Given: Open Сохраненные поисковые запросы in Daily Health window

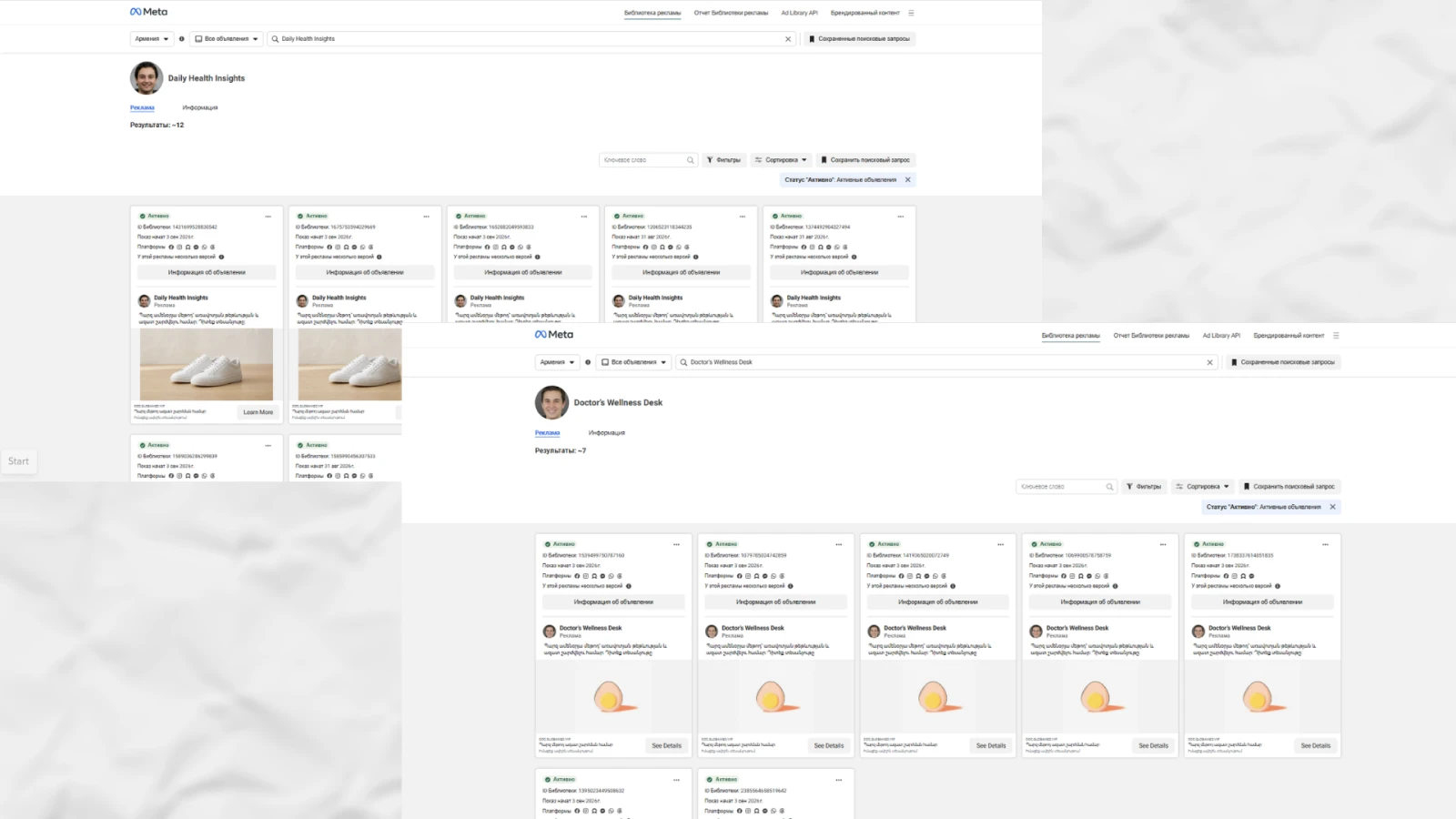Looking at the screenshot, I should [x=859, y=39].
